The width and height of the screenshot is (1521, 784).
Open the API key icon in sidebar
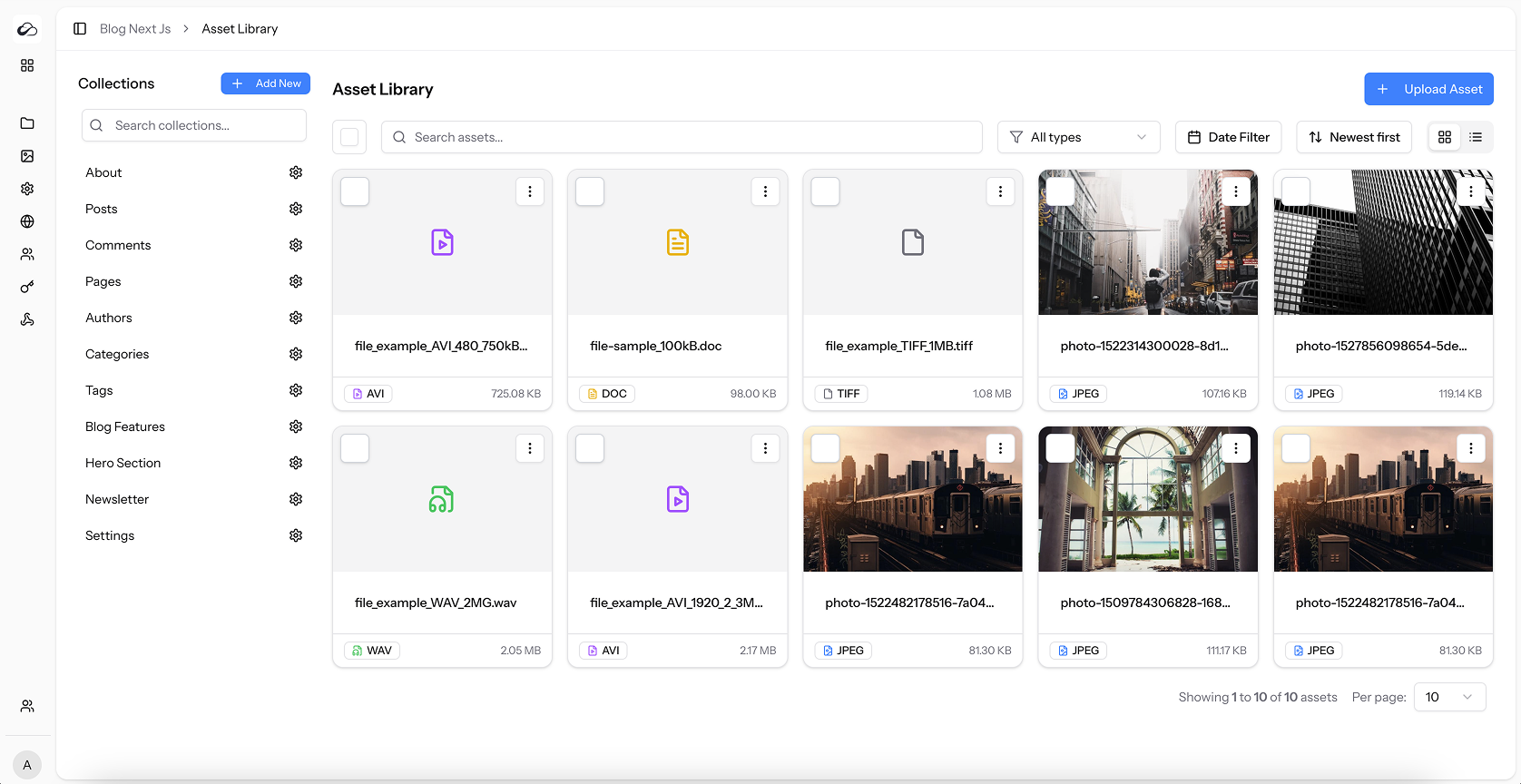(x=27, y=287)
